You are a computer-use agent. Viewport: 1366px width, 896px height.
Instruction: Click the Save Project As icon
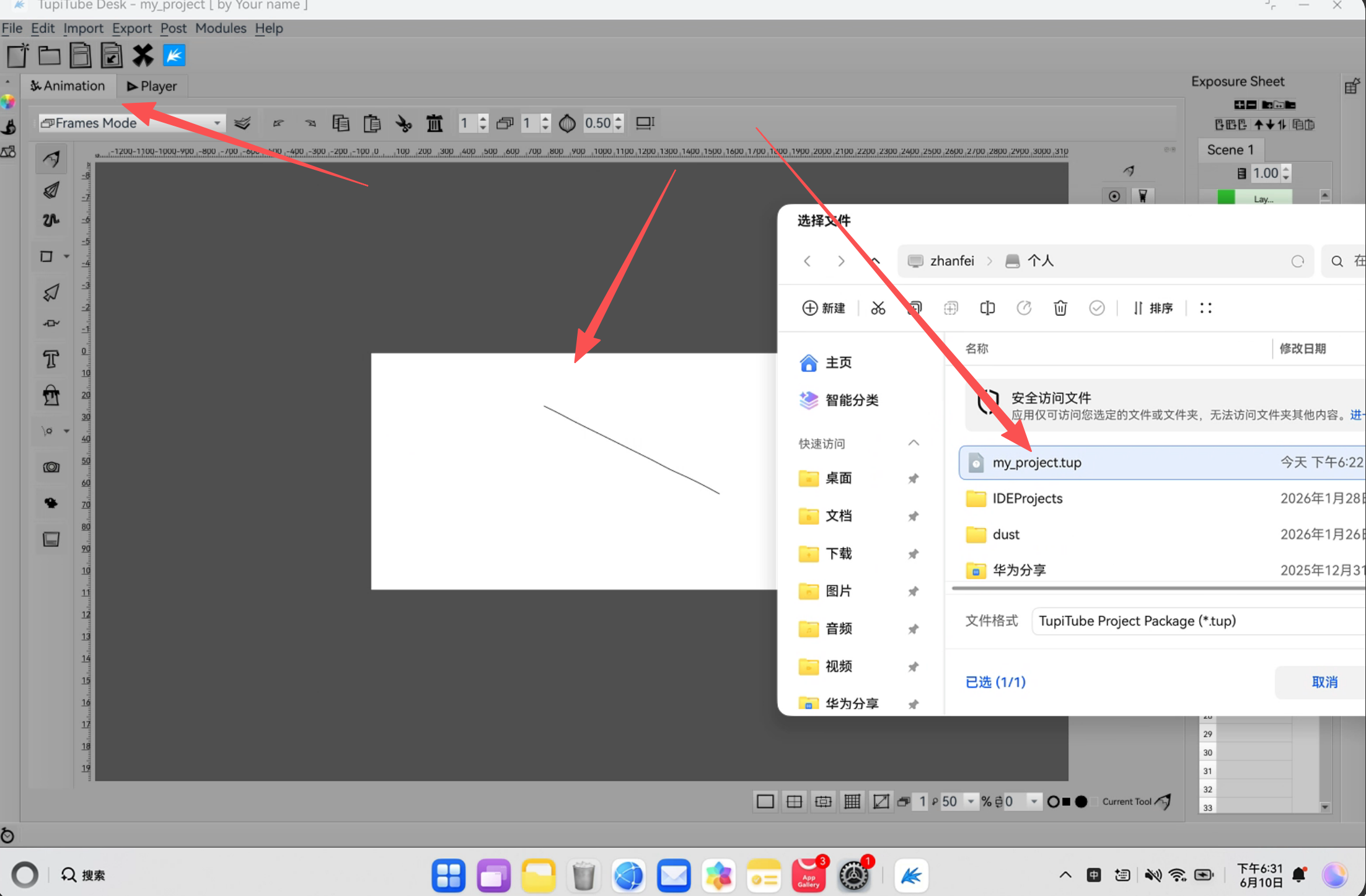[112, 55]
